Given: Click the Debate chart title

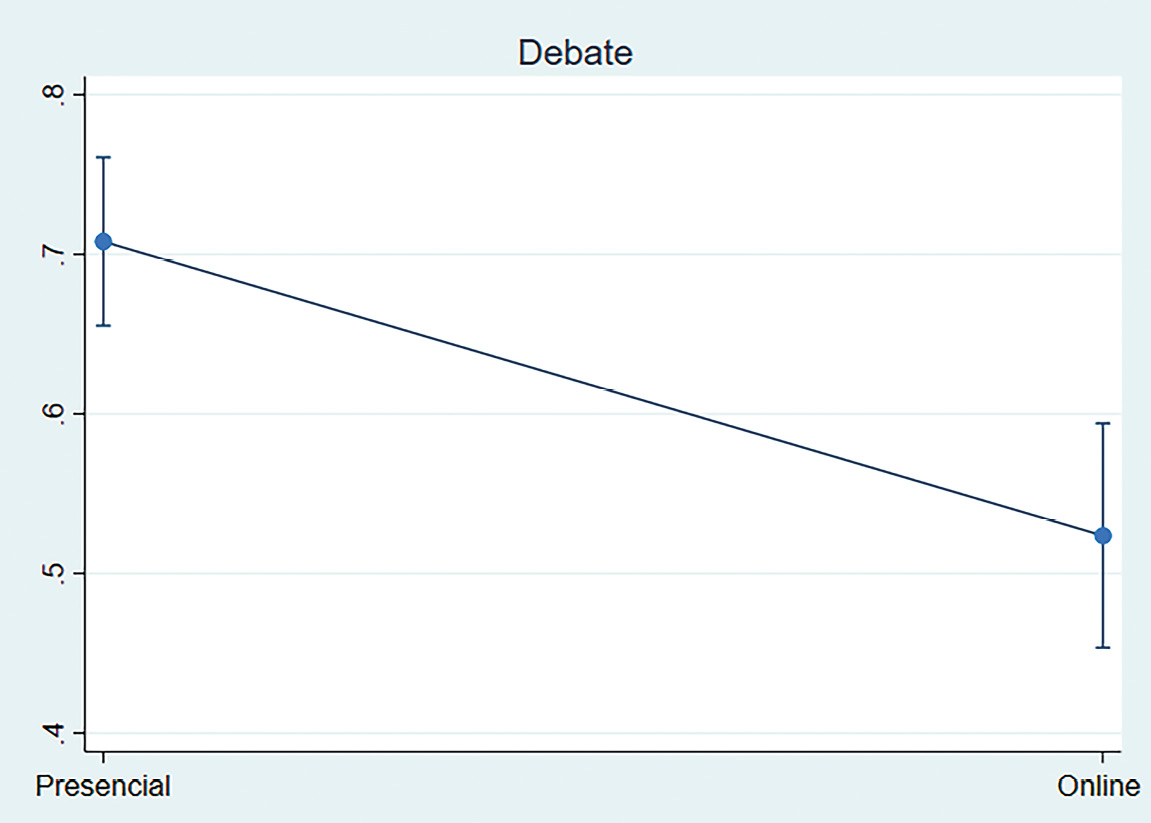Looking at the screenshot, I should 575,52.
